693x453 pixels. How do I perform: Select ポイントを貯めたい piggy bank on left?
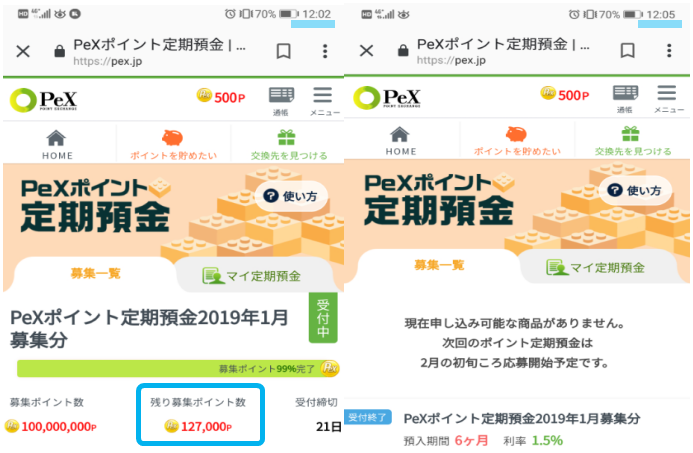click(x=173, y=145)
